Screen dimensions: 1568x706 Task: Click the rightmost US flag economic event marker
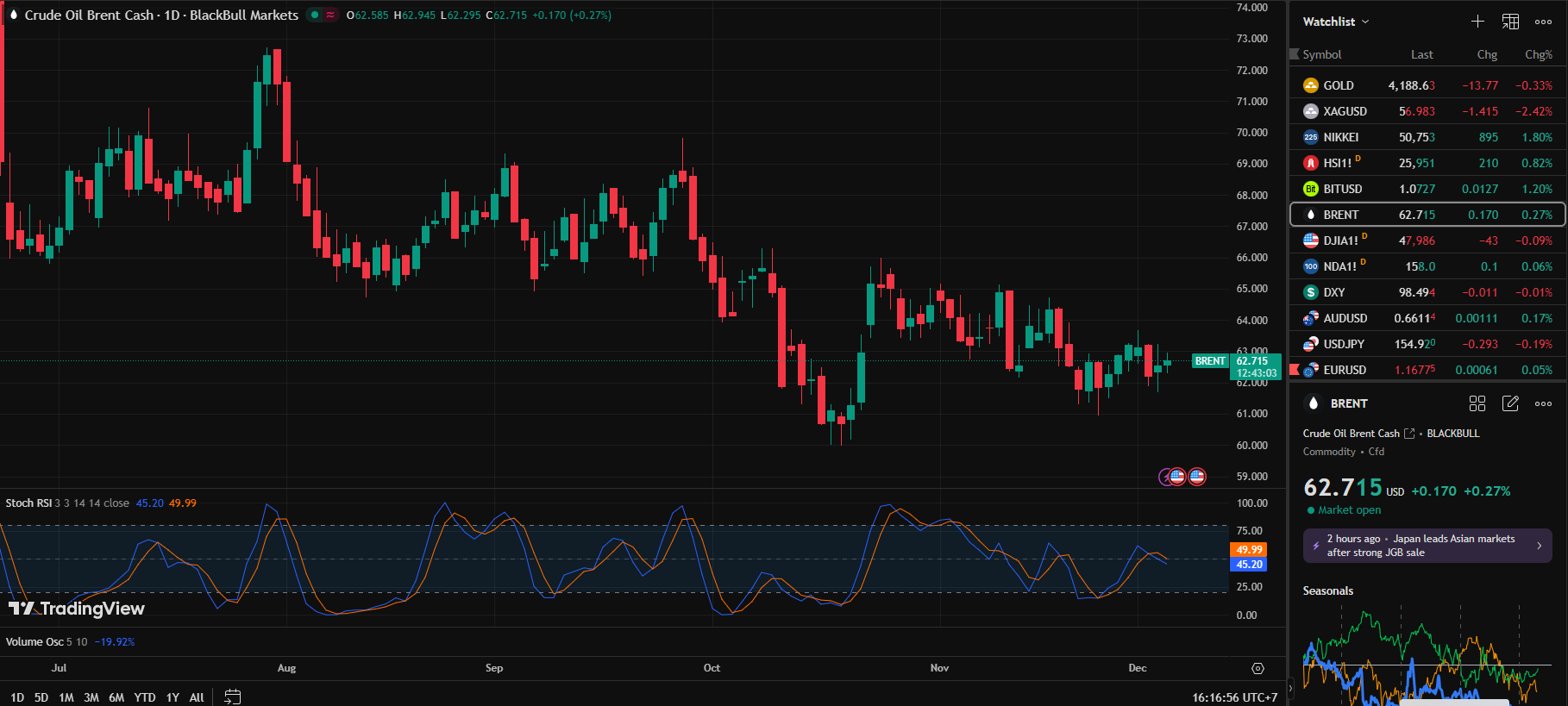click(x=1197, y=476)
